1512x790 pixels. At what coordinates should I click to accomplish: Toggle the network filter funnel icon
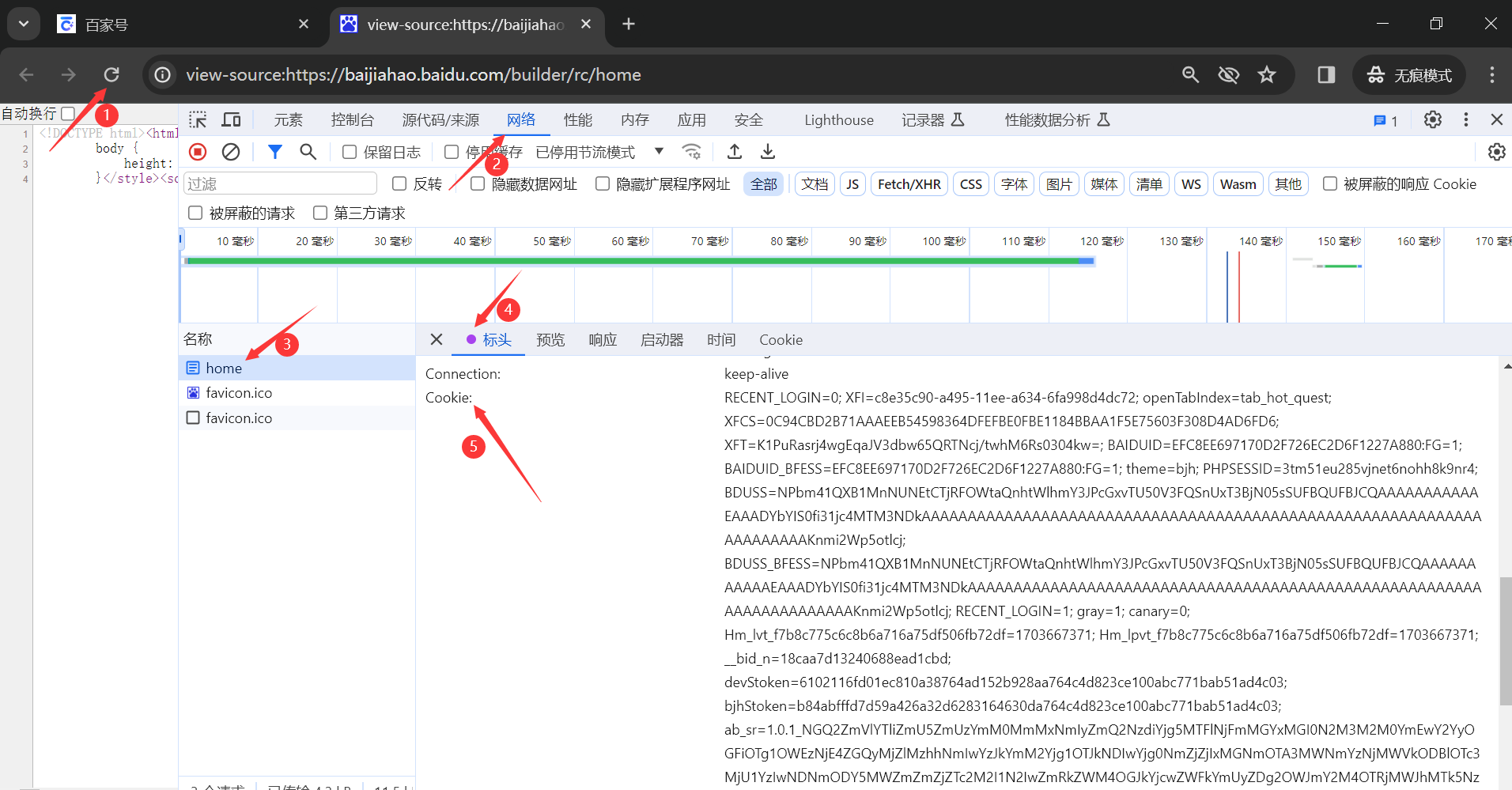click(x=274, y=152)
